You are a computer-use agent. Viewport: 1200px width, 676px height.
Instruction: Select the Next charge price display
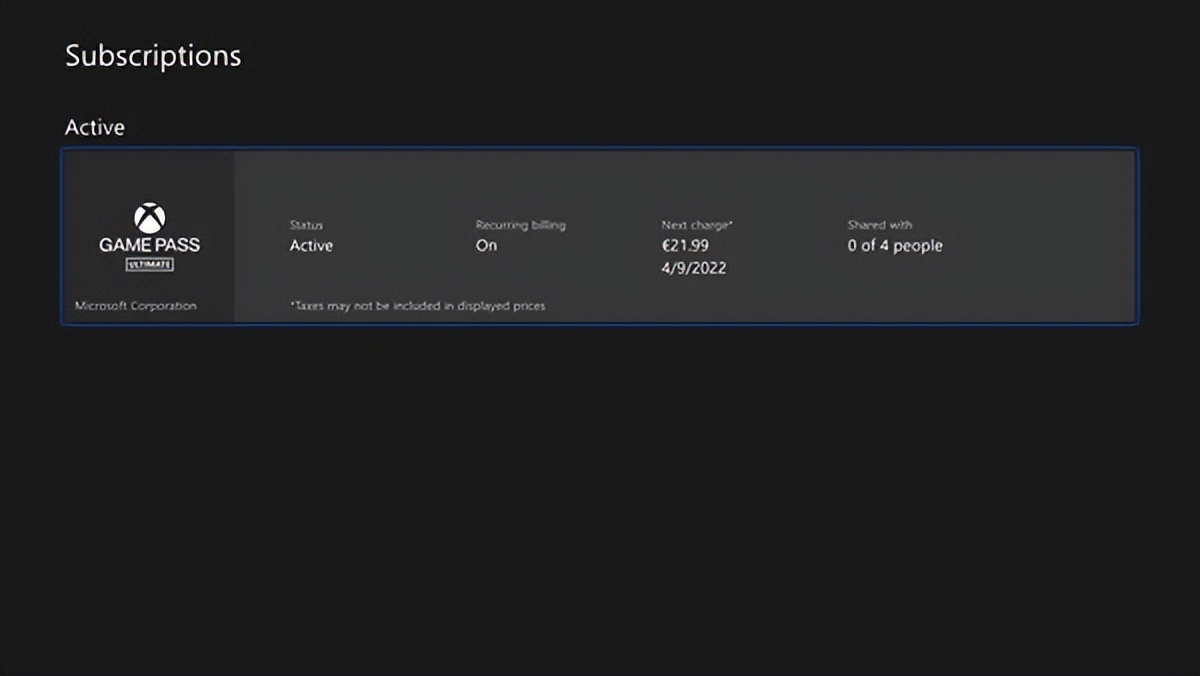click(x=687, y=245)
